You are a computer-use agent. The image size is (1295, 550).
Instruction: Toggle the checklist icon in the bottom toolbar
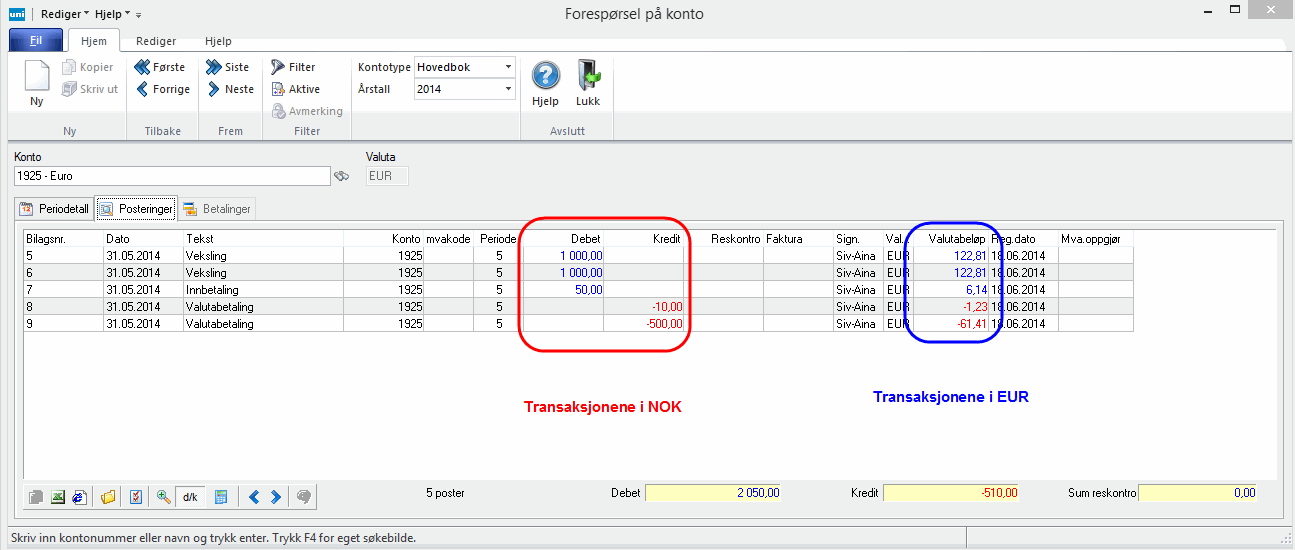click(136, 496)
